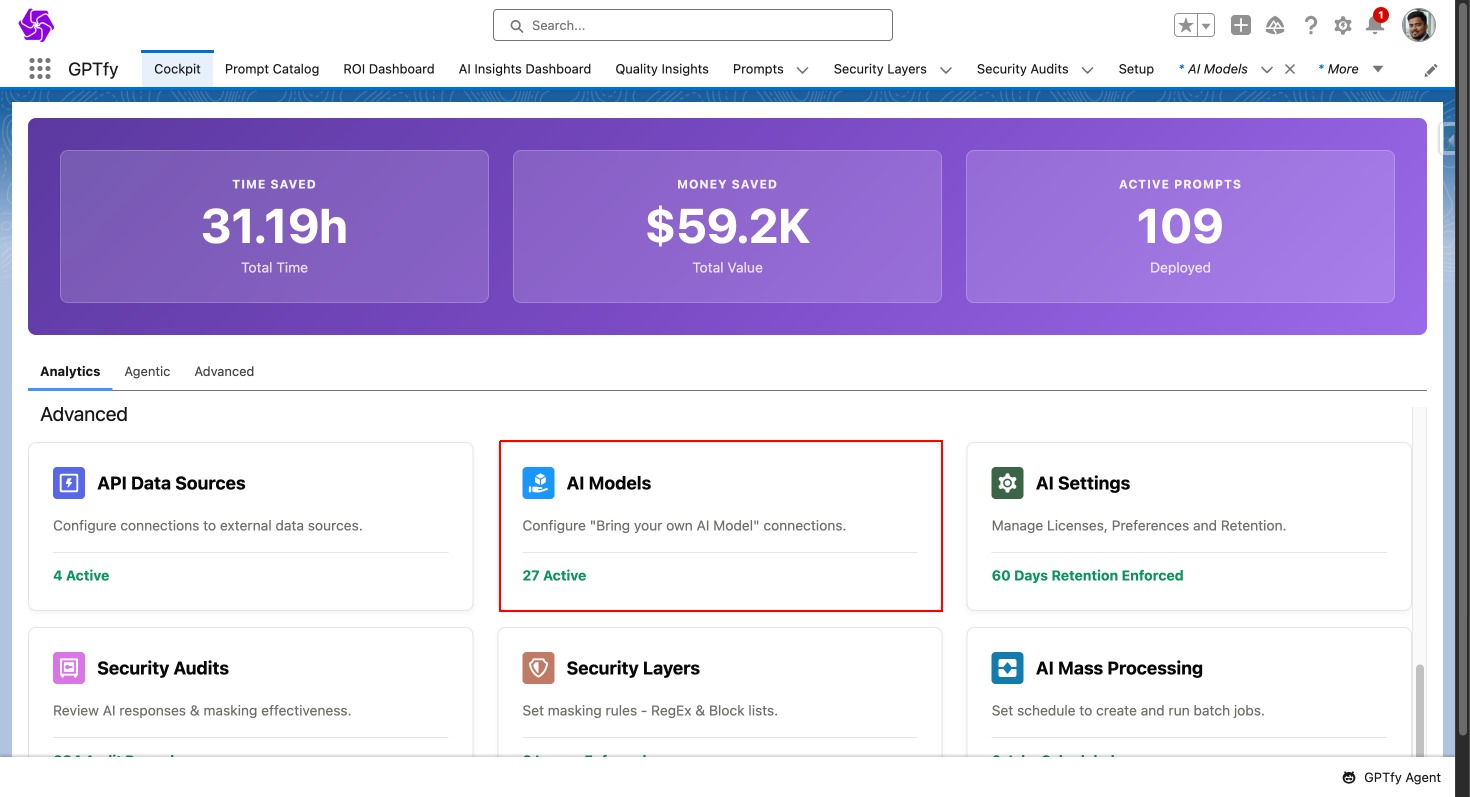The height and width of the screenshot is (797, 1470).
Task: Click the global actions plus icon
Action: pyautogui.click(x=1241, y=26)
